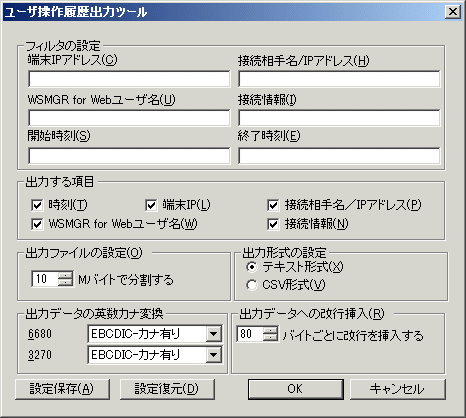Click the キャンセル button
This screenshot has height=418, width=466.
click(x=397, y=389)
